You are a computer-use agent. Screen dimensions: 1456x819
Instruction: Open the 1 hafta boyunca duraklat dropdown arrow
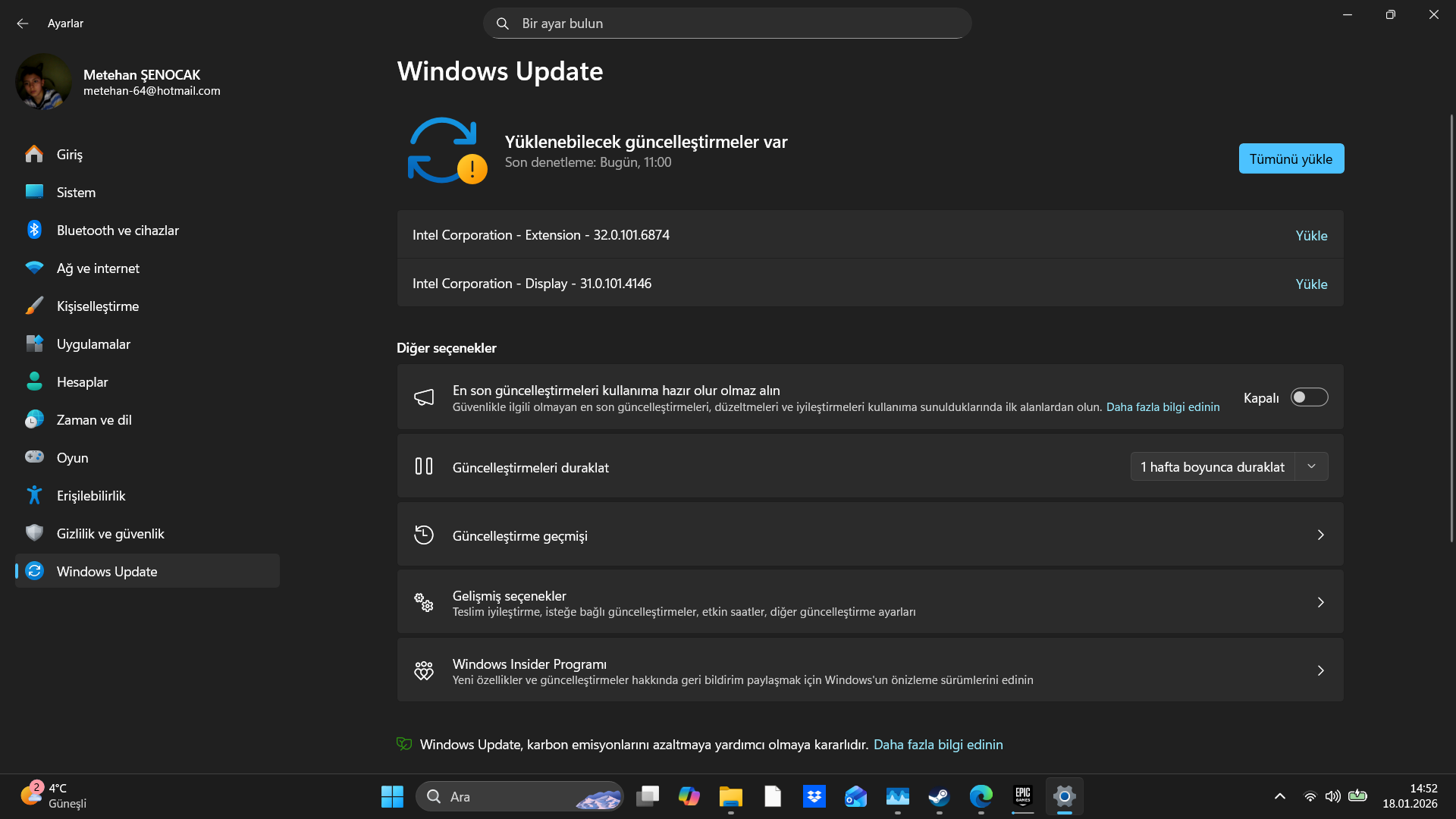(1311, 466)
